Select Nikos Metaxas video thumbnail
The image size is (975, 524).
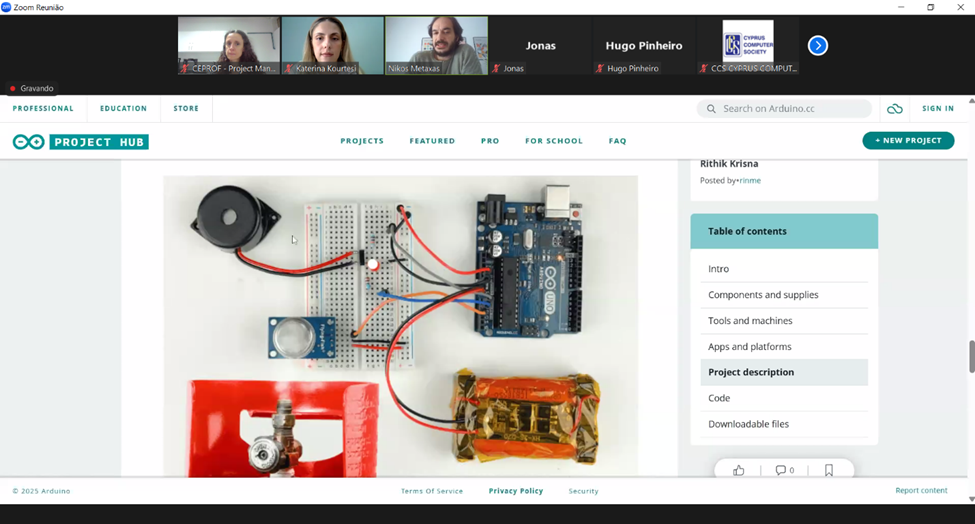coord(436,45)
